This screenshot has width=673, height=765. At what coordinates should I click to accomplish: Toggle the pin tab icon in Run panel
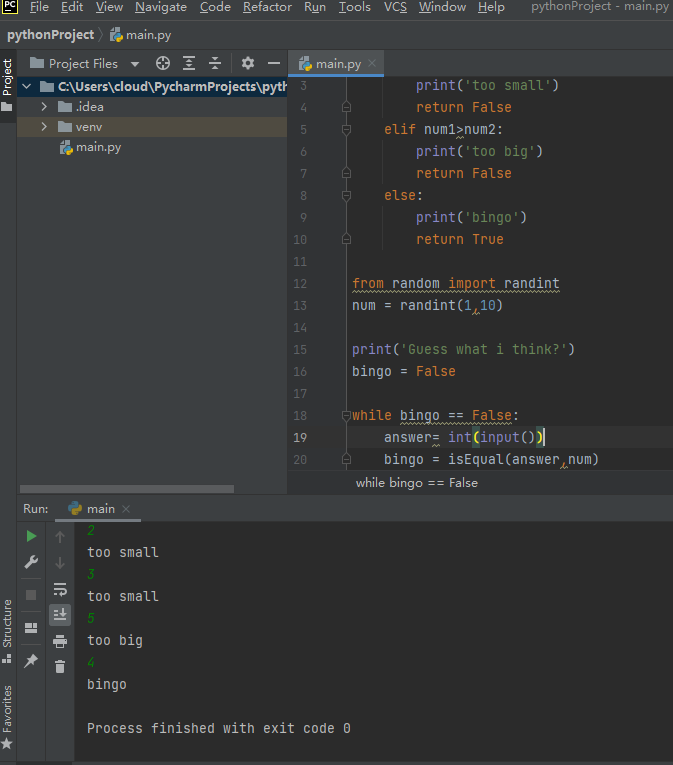pos(31,661)
